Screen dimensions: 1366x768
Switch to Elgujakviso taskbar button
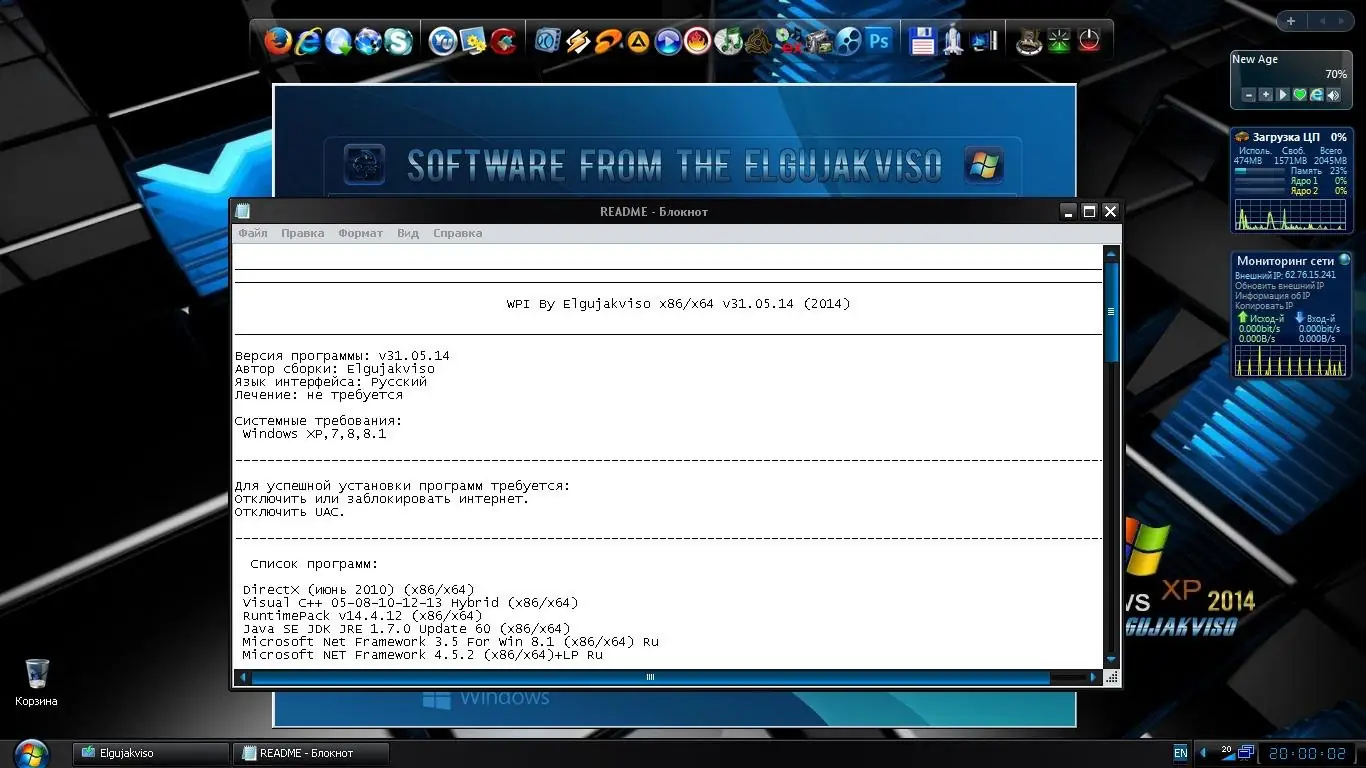[152, 753]
